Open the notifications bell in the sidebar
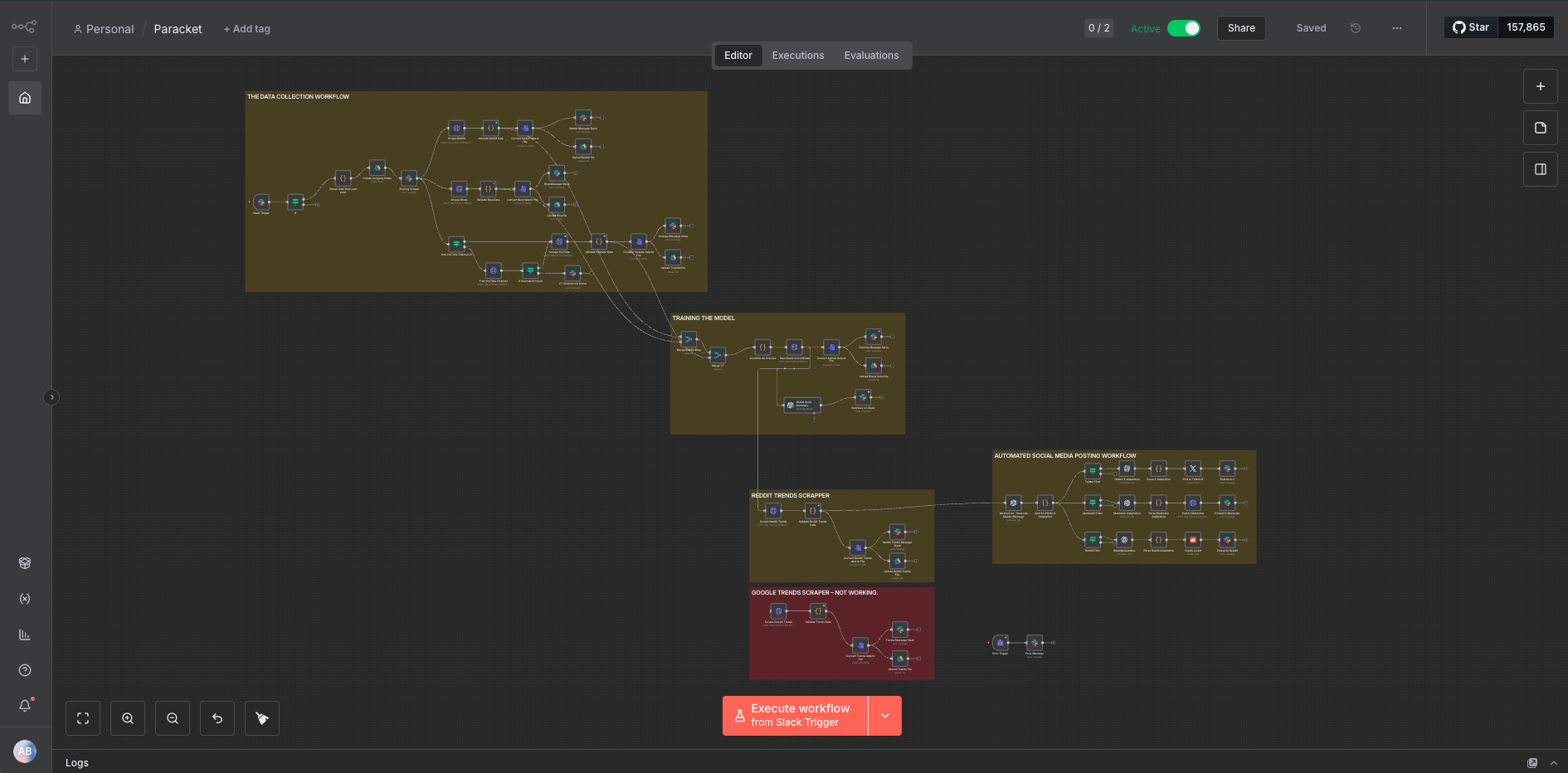Screen dimensions: 1568x773 click(x=25, y=705)
